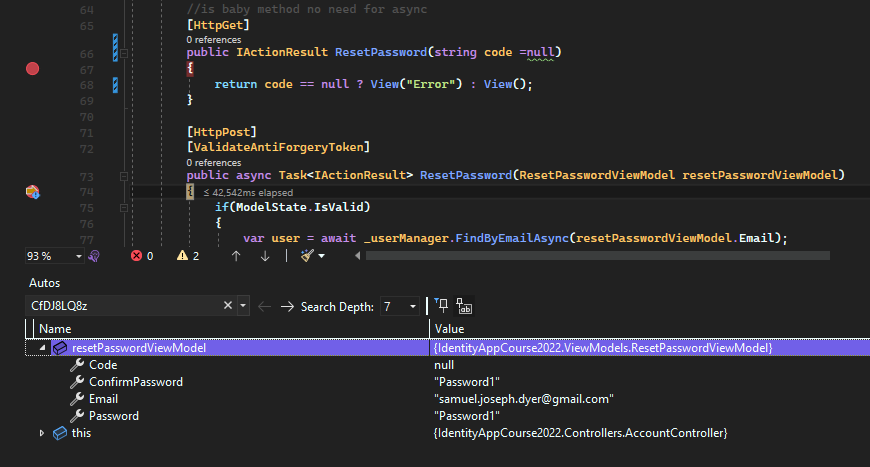Select the Password property row
Image resolution: width=870 pixels, height=467 pixels.
[x=448, y=416]
